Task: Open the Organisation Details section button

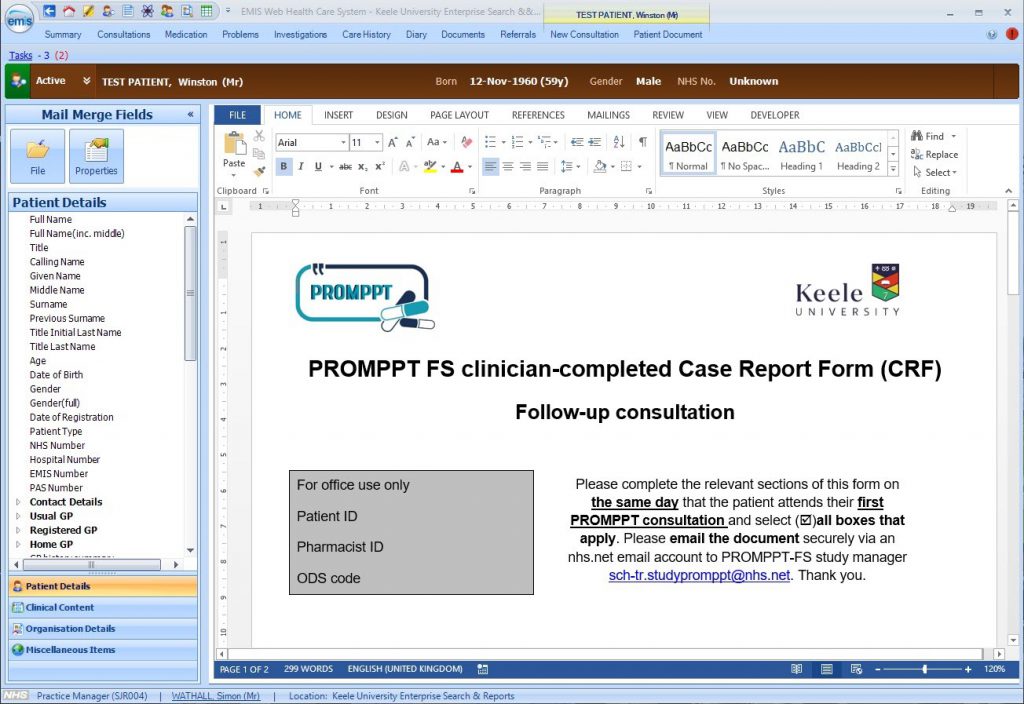Action: click(103, 628)
